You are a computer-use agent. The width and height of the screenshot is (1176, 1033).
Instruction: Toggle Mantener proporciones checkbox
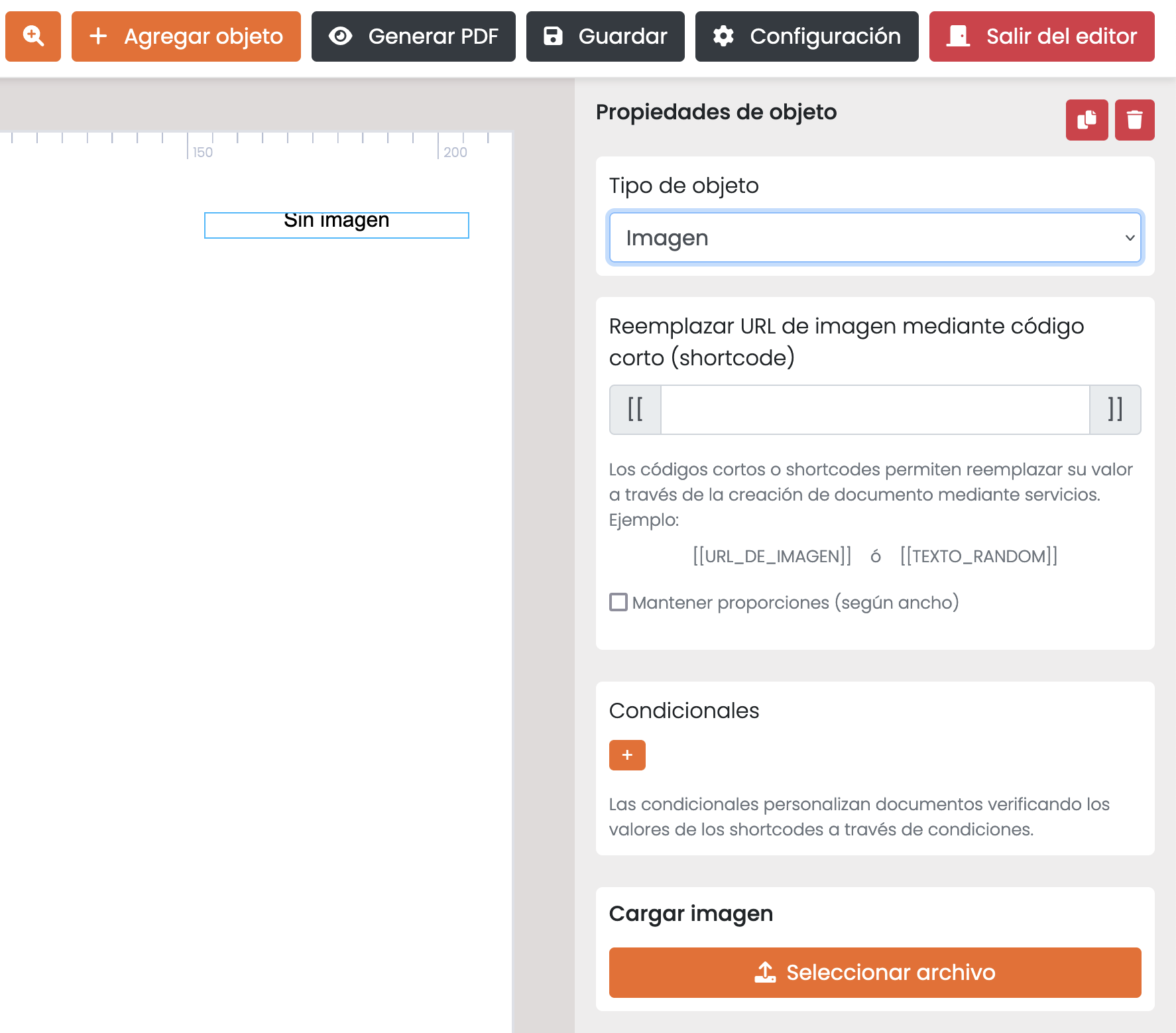(x=618, y=602)
